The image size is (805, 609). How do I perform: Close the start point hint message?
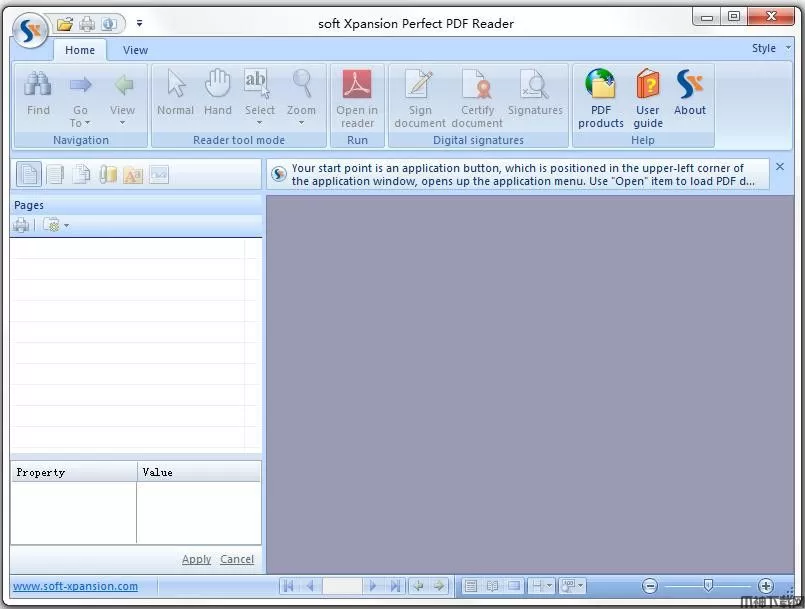click(780, 167)
